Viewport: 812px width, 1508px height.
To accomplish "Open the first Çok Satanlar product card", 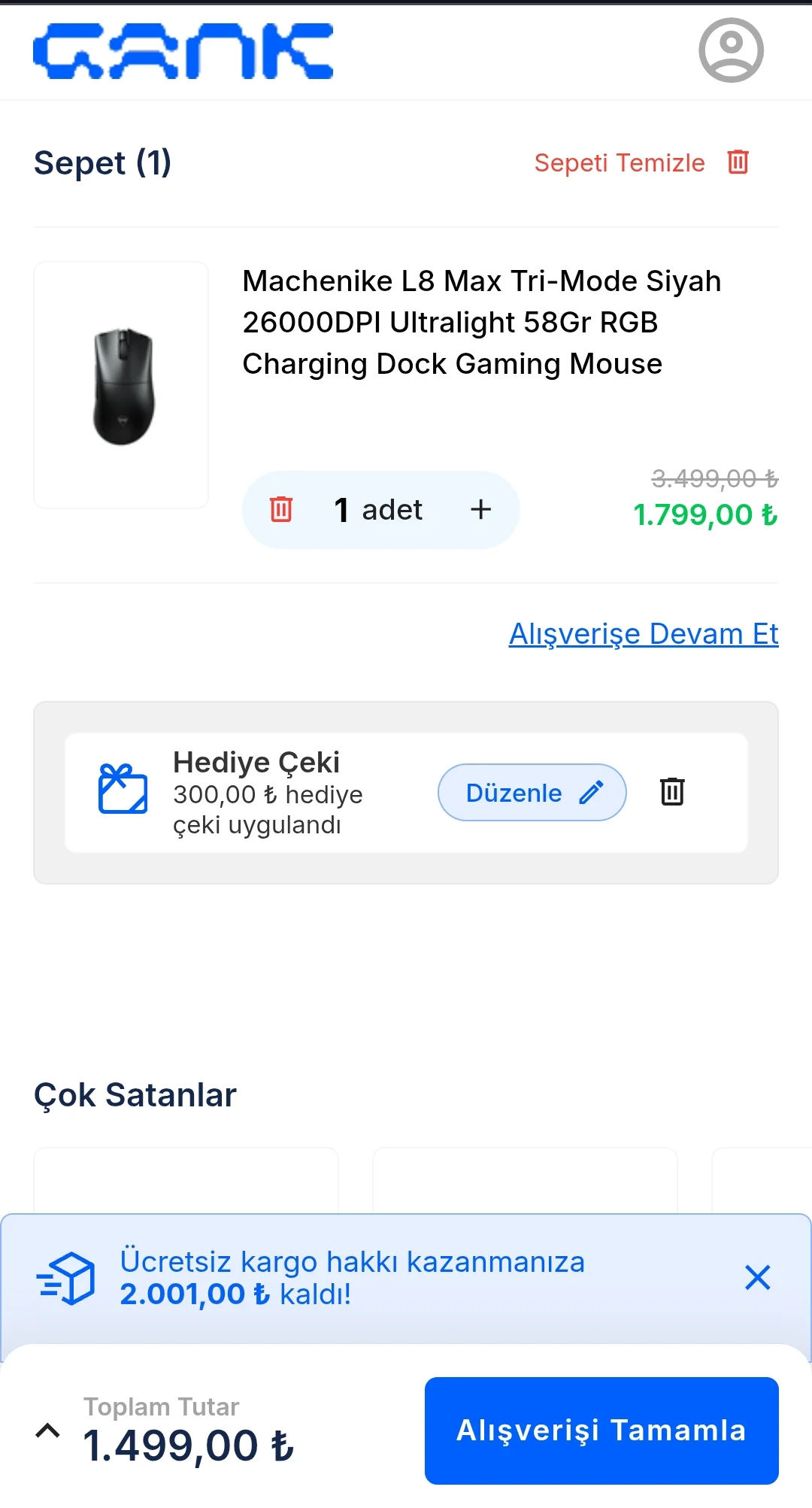I will click(186, 1179).
